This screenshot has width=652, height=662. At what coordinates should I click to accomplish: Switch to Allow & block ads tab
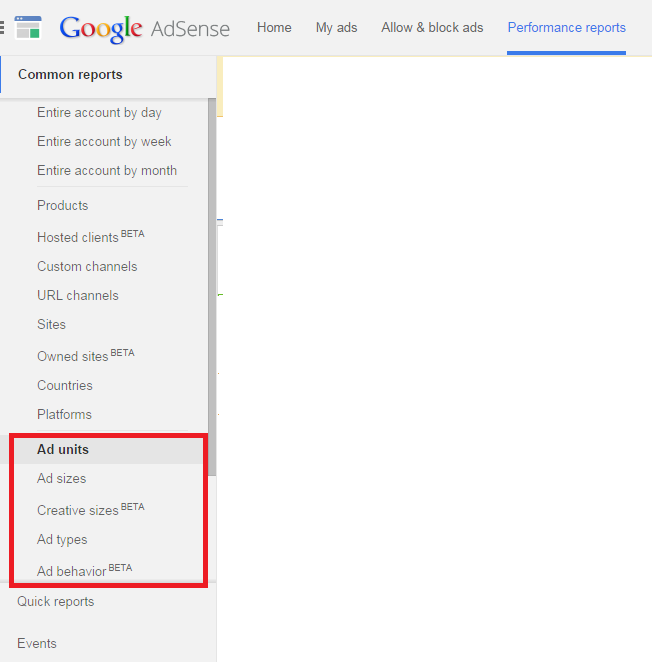[432, 27]
